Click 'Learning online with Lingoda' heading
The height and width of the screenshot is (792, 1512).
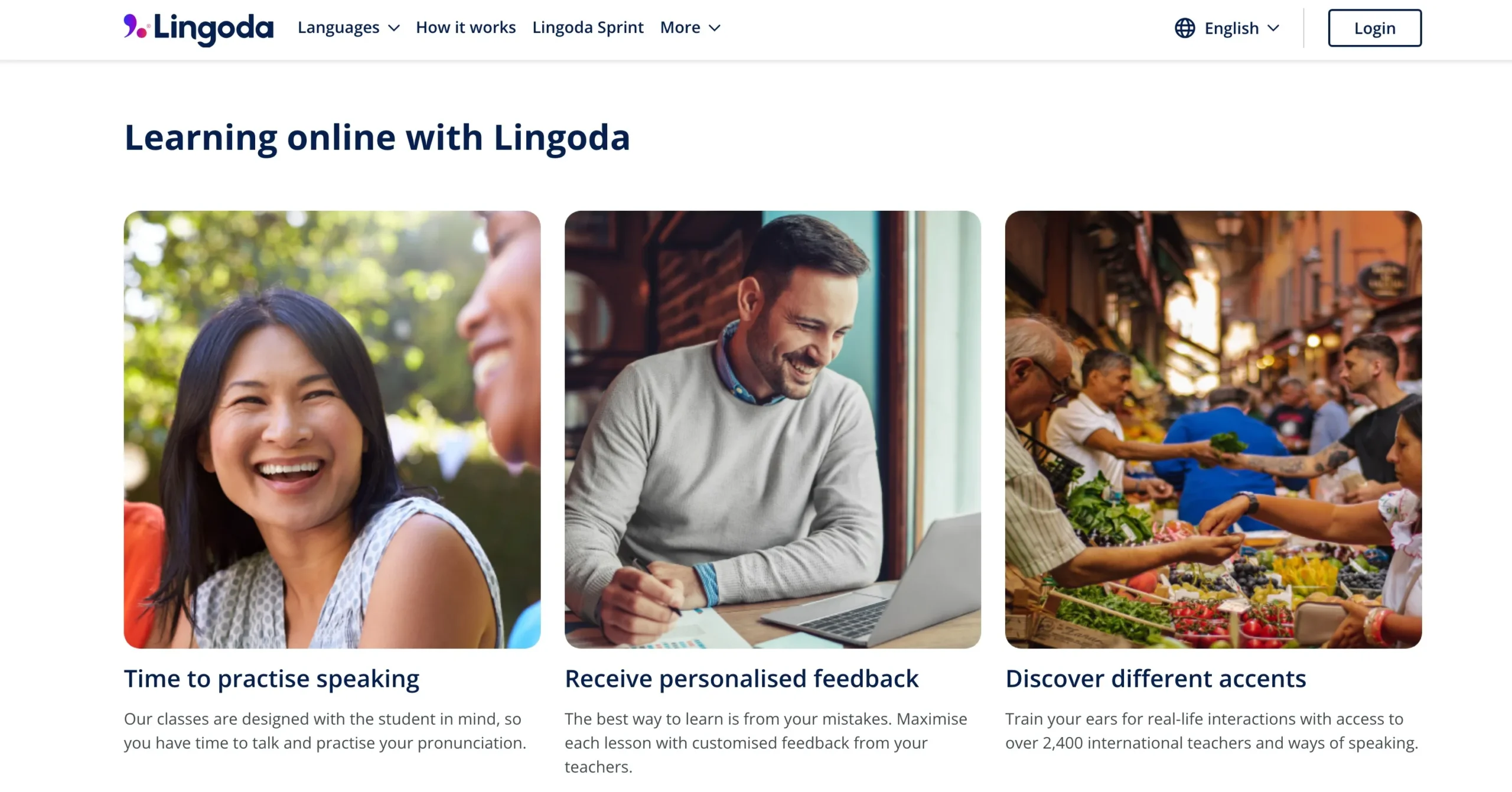[377, 138]
